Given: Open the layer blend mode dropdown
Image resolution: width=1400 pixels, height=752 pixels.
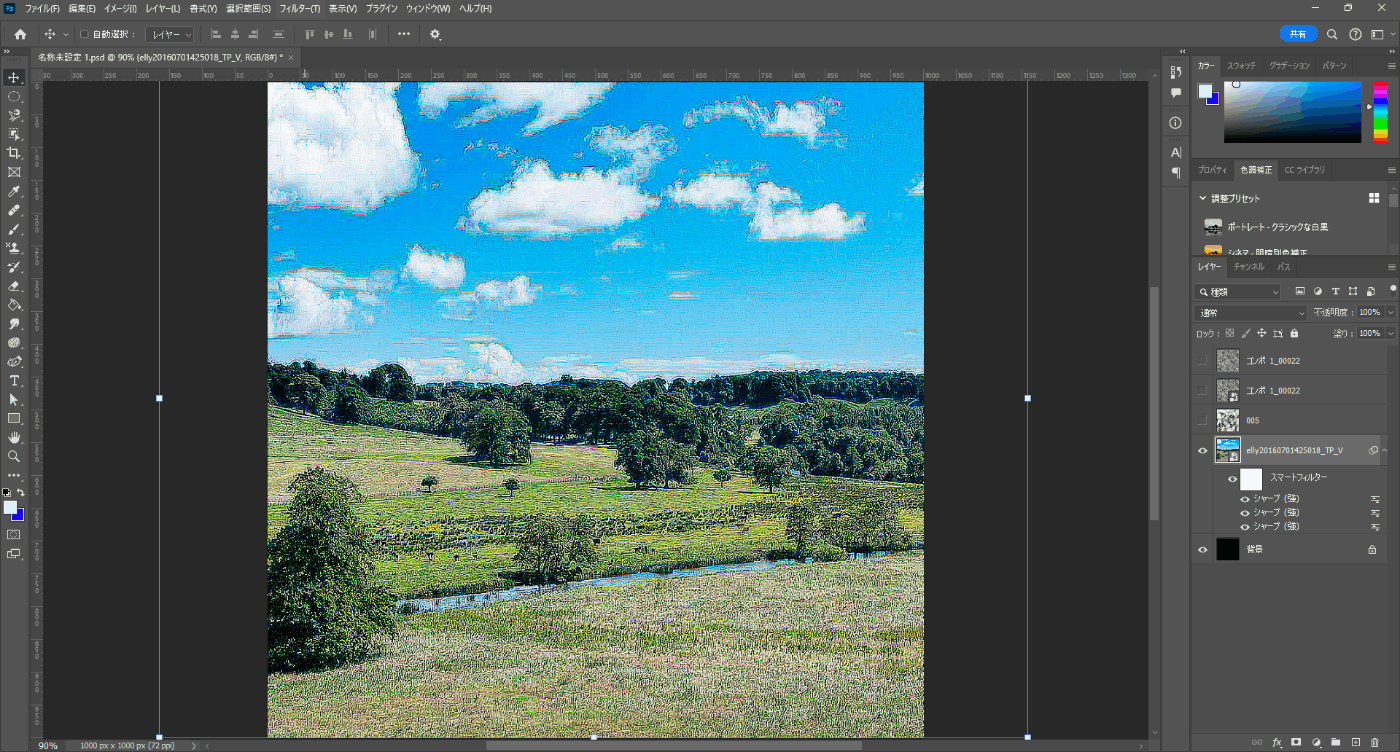Looking at the screenshot, I should 1251,312.
